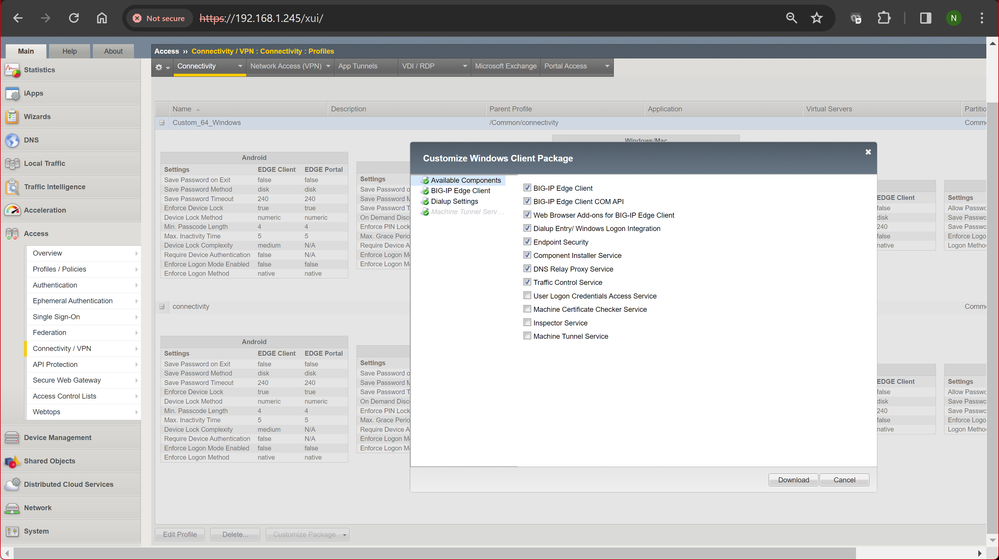Screen dimensions: 999x560
Task: Click the Cancel button in dialog
Action: click(844, 480)
